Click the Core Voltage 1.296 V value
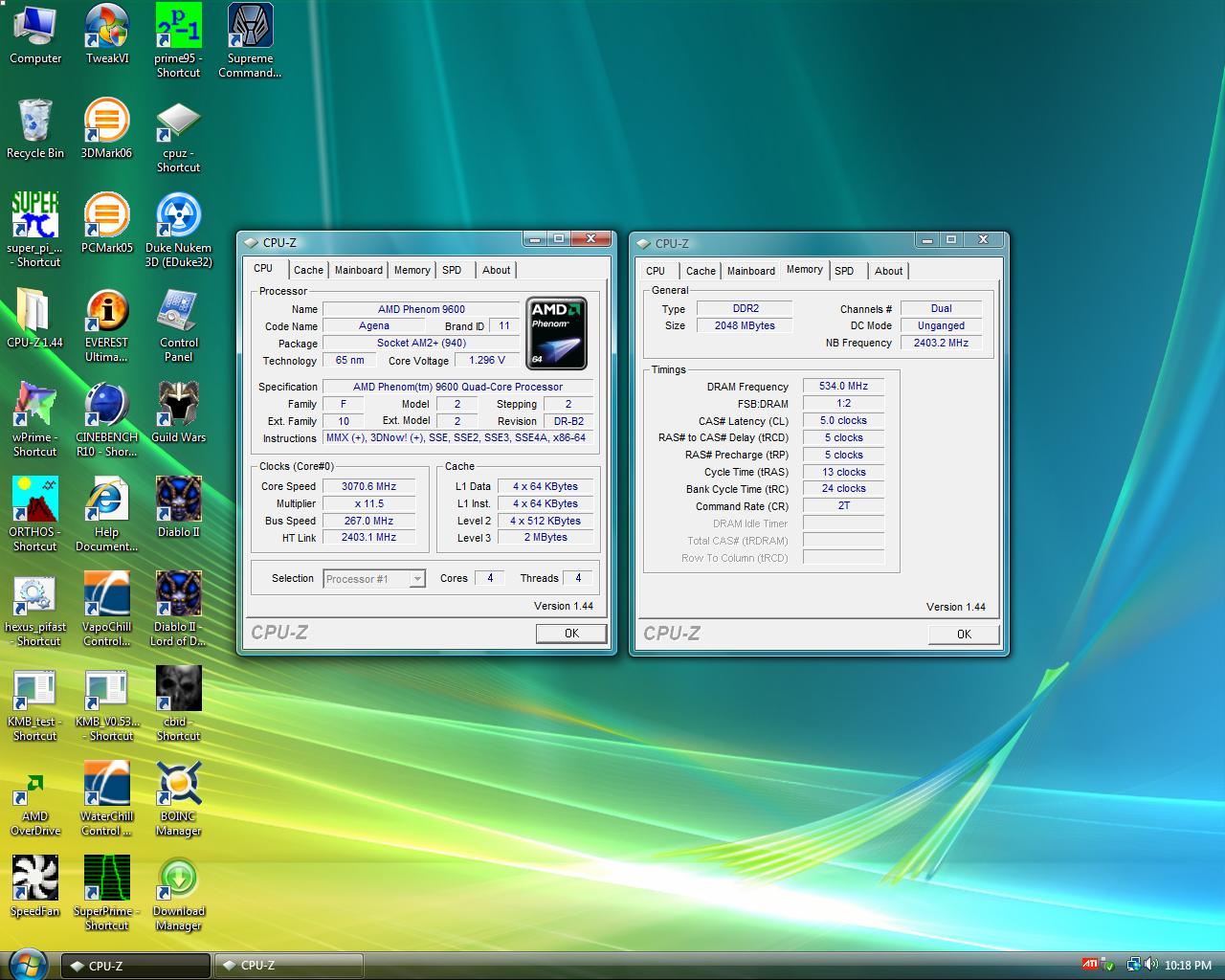The image size is (1225, 980). [487, 360]
